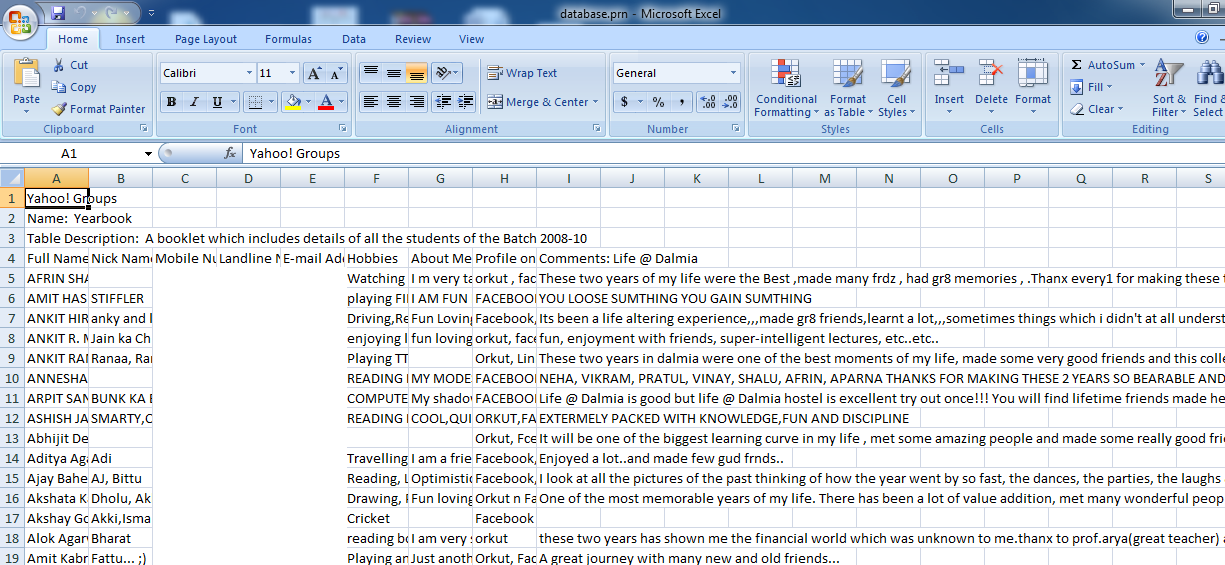Align text to the right

416,102
